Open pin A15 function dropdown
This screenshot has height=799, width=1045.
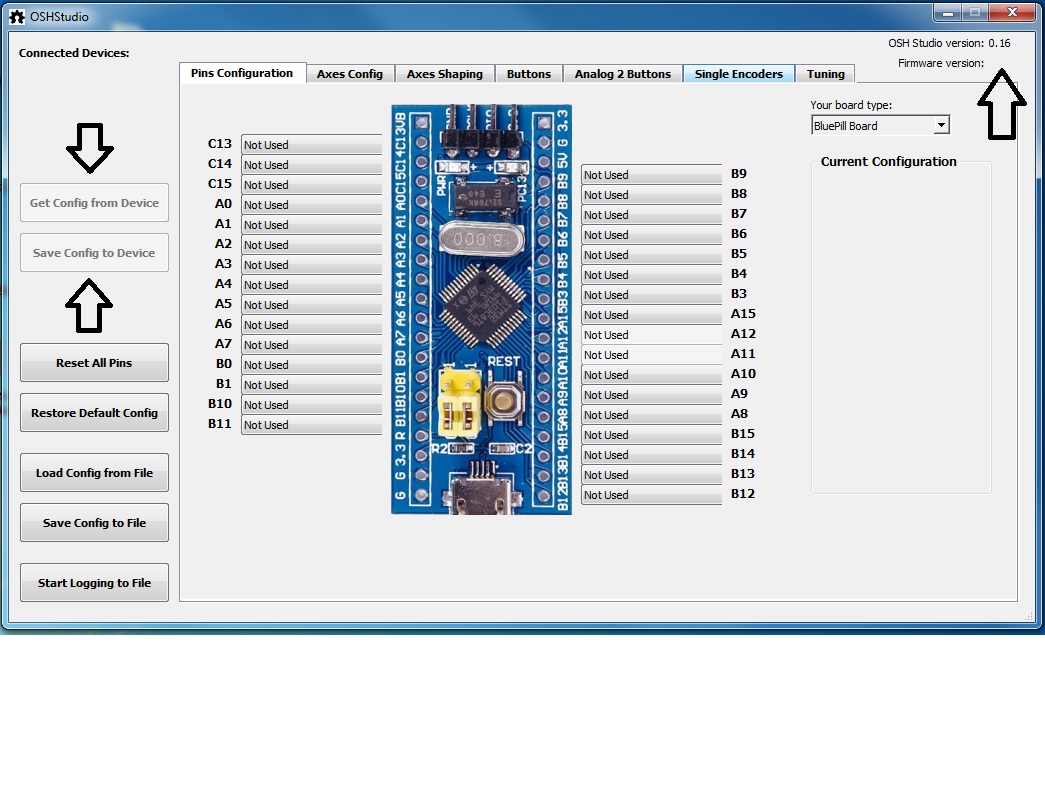(652, 315)
